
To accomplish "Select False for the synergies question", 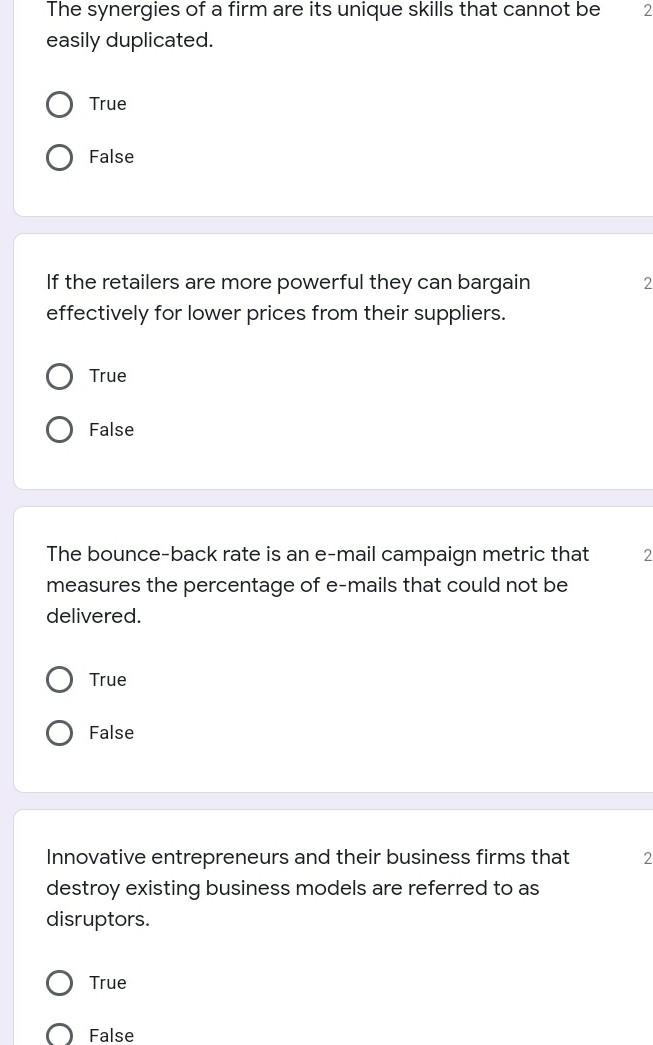I will point(59,157).
